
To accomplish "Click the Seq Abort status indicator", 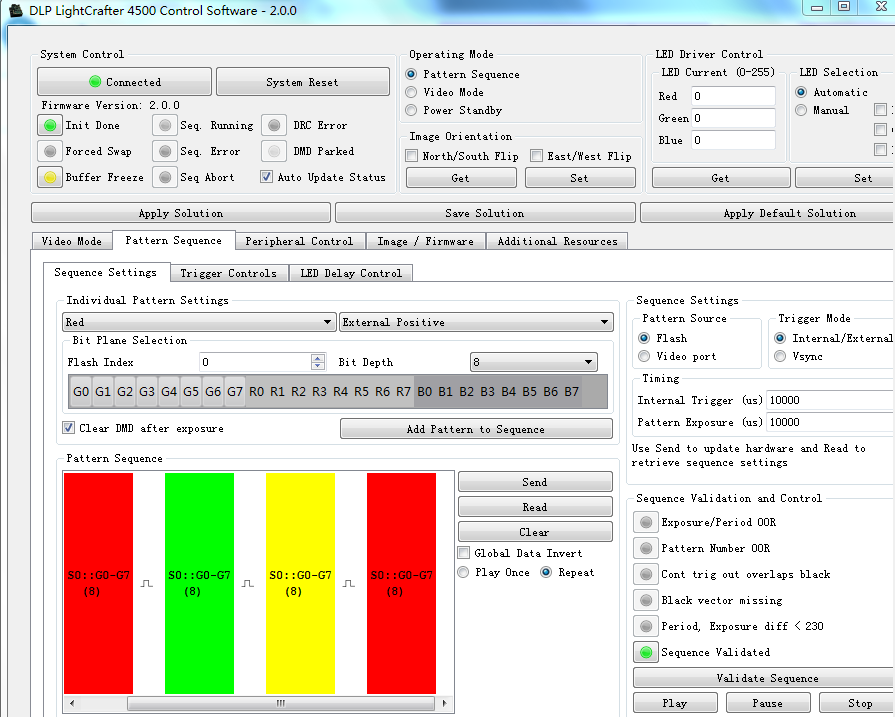I will tap(165, 177).
